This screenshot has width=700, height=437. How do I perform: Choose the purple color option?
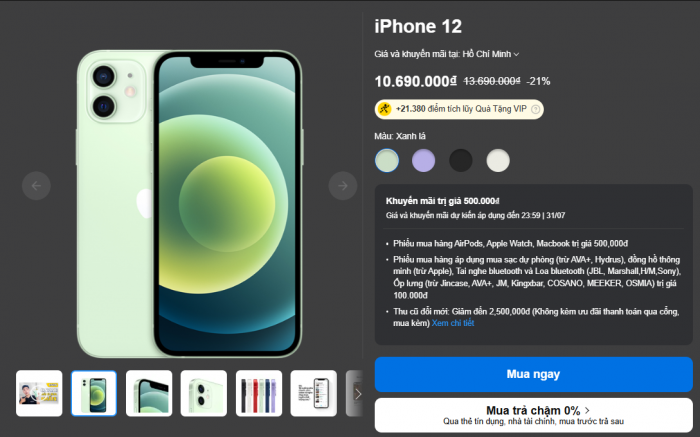(424, 161)
